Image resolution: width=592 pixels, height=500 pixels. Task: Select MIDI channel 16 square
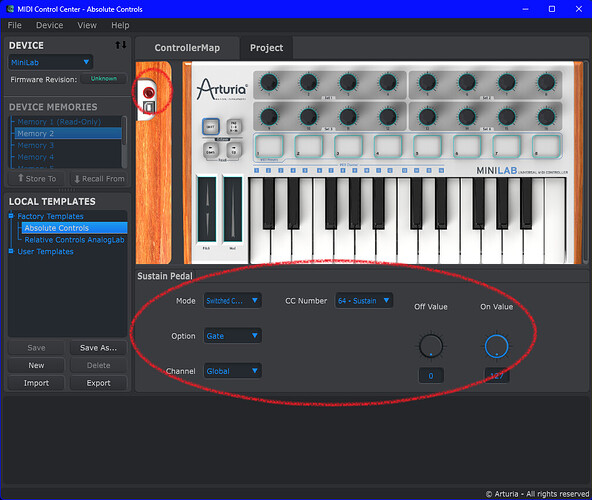(441, 171)
